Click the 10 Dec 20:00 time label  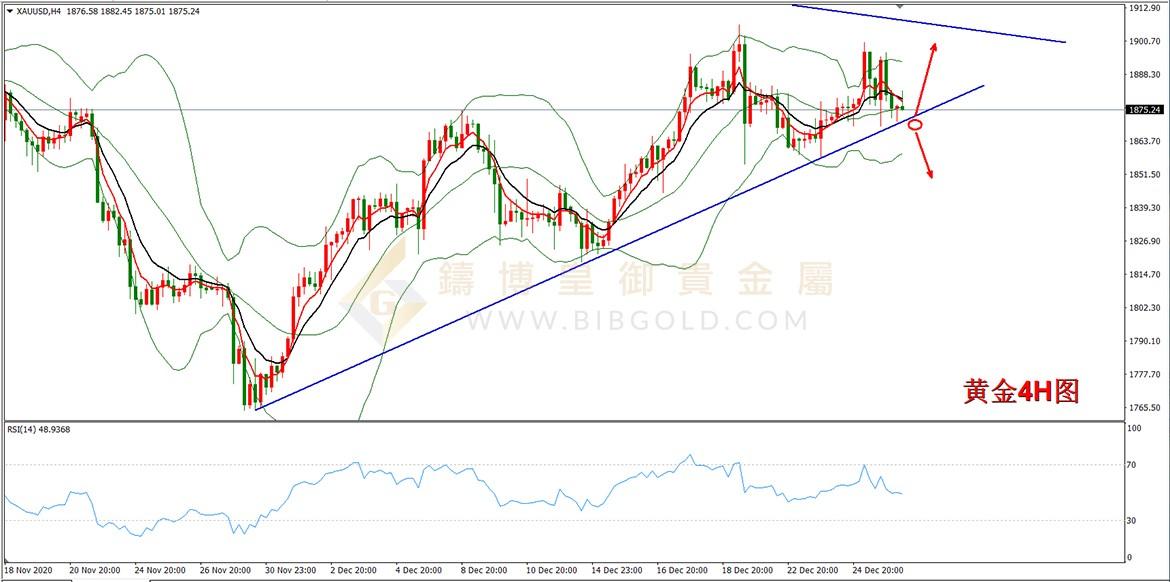(x=551, y=570)
